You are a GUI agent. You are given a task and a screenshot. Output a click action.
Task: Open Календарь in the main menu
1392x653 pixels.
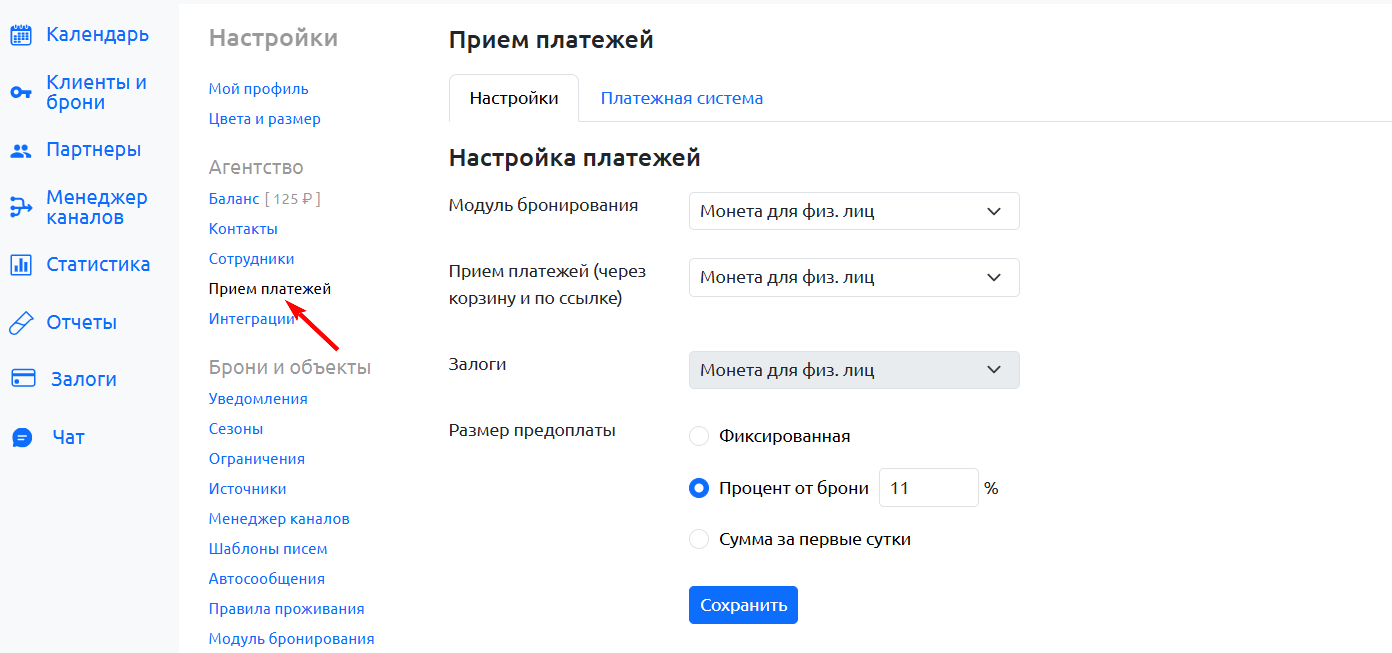[x=98, y=35]
